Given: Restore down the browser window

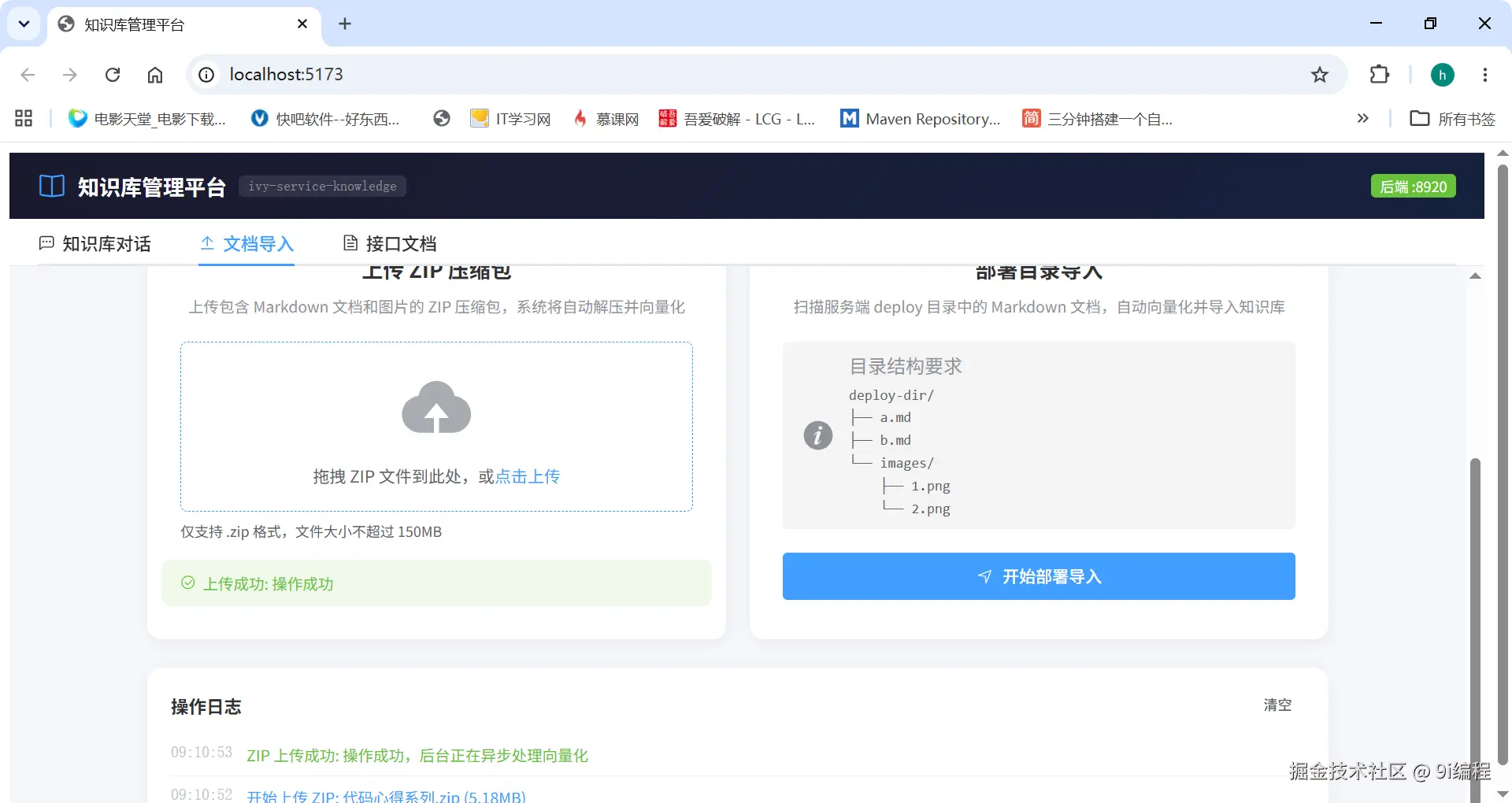Looking at the screenshot, I should [x=1431, y=24].
